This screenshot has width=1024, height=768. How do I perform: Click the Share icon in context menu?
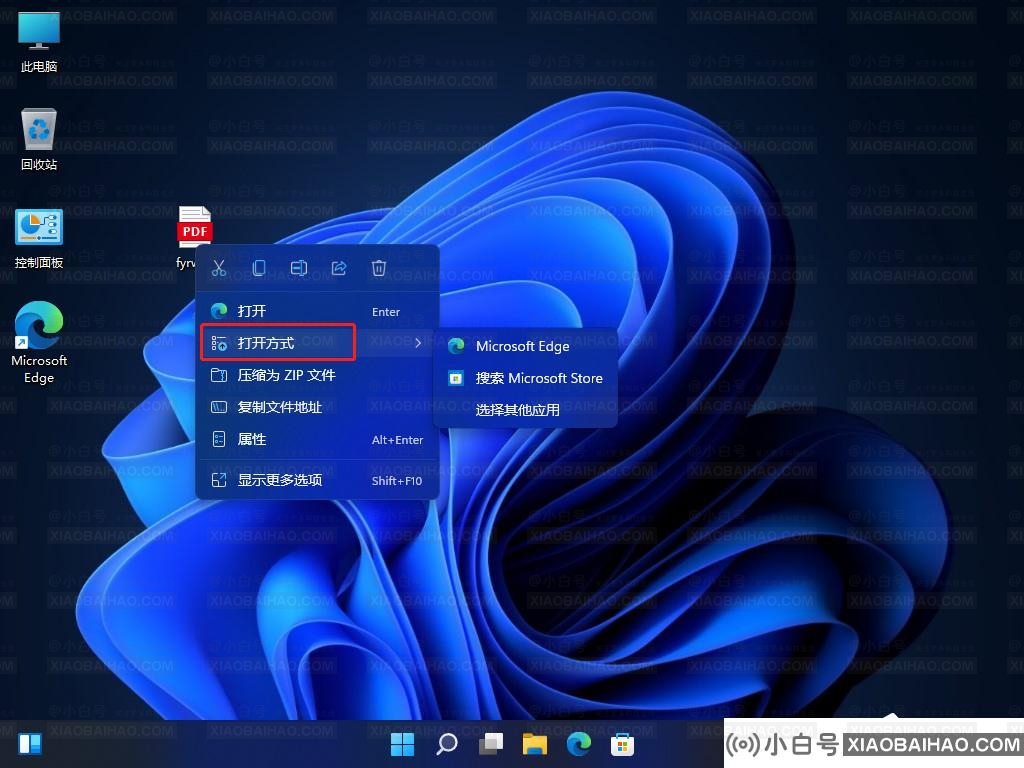tap(339, 268)
